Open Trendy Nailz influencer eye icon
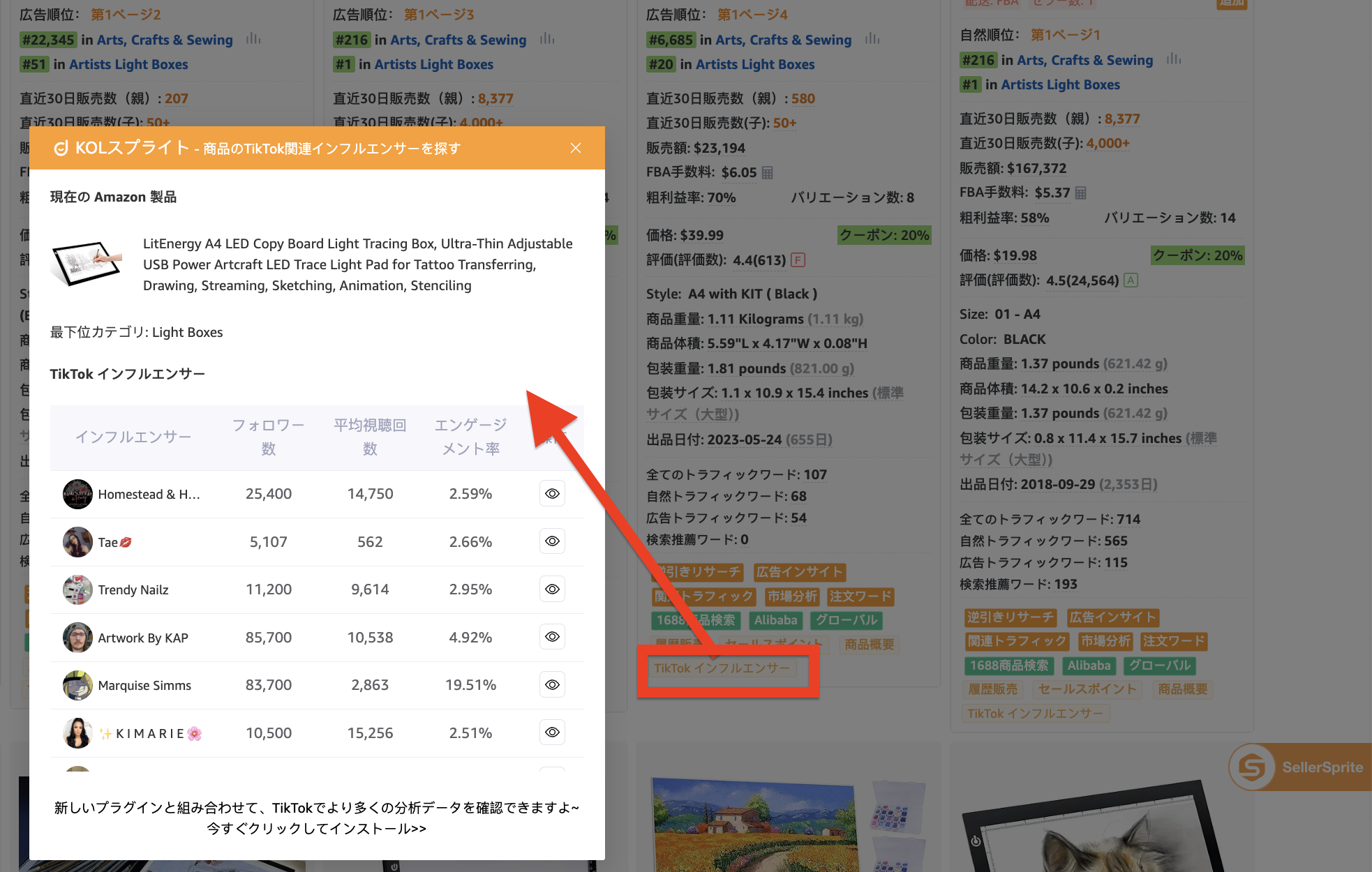Viewport: 1372px width, 872px height. [552, 589]
